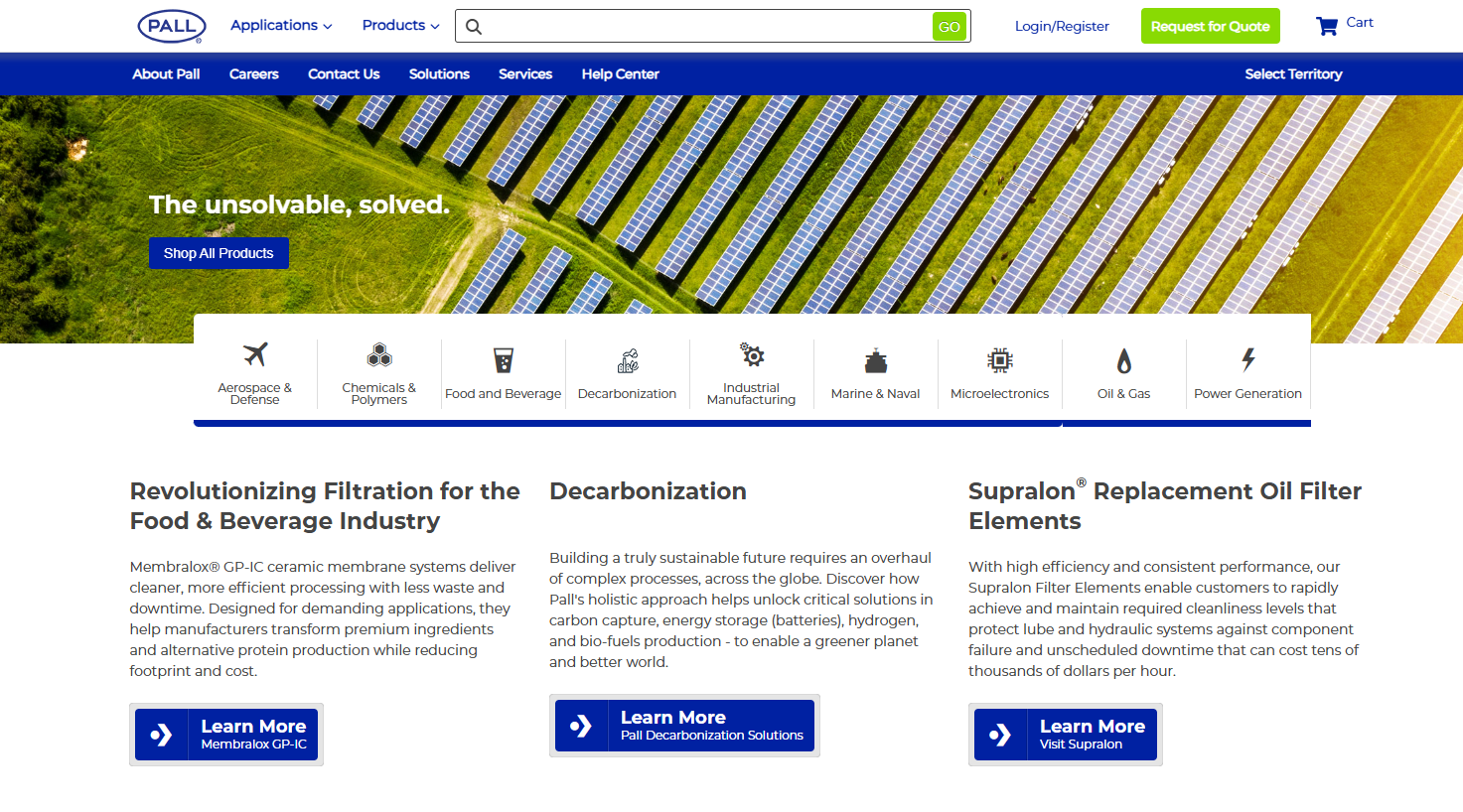Click the Request for Quote button

click(x=1210, y=26)
